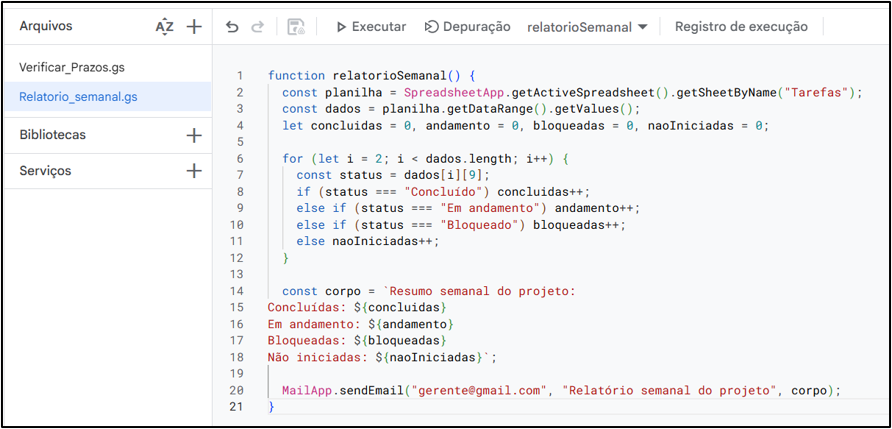Select the Relatorio_semanal.gs file
892x429 pixels.
pos(108,97)
